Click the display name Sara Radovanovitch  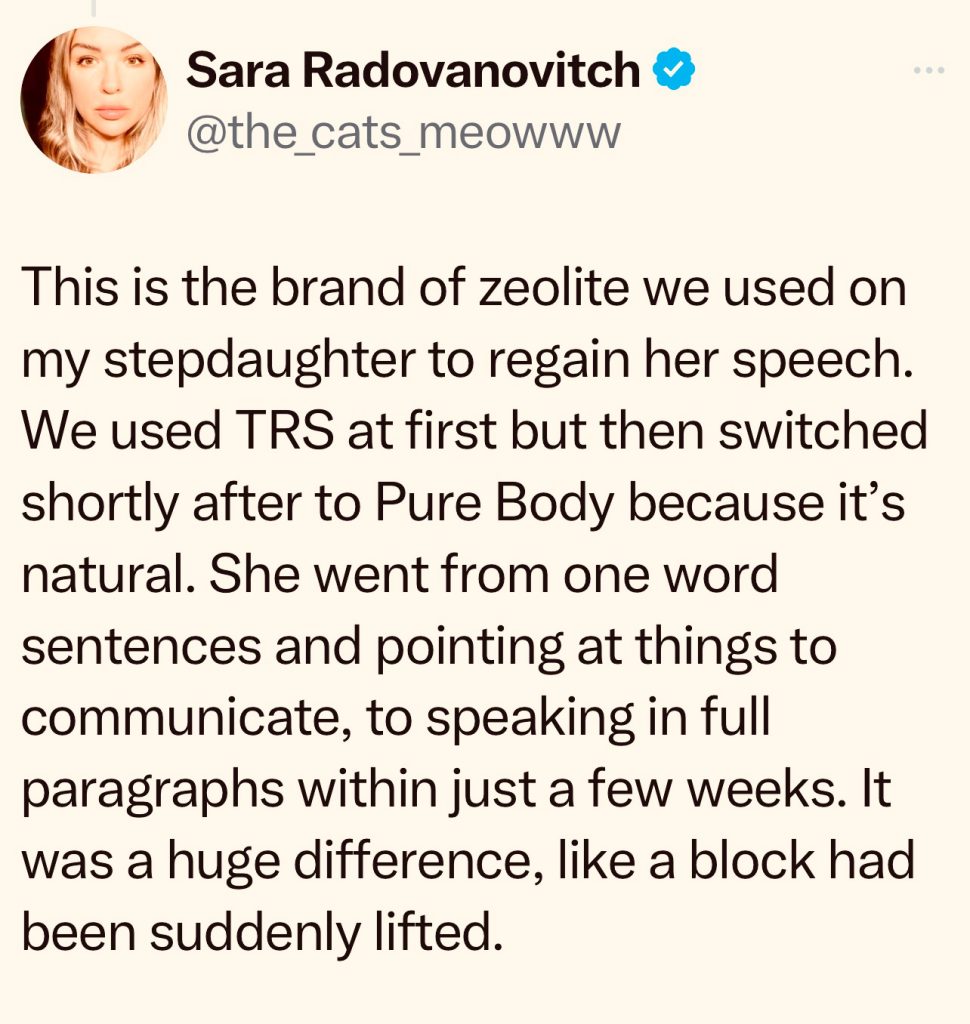pyautogui.click(x=413, y=72)
